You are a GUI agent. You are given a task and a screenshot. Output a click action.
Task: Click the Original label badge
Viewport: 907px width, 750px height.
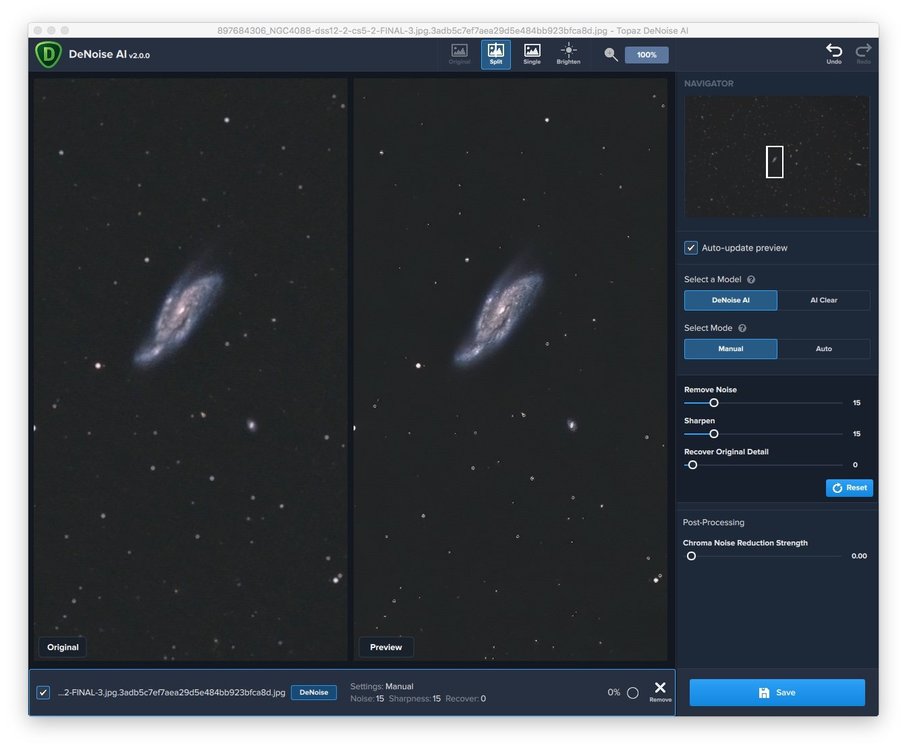point(62,647)
